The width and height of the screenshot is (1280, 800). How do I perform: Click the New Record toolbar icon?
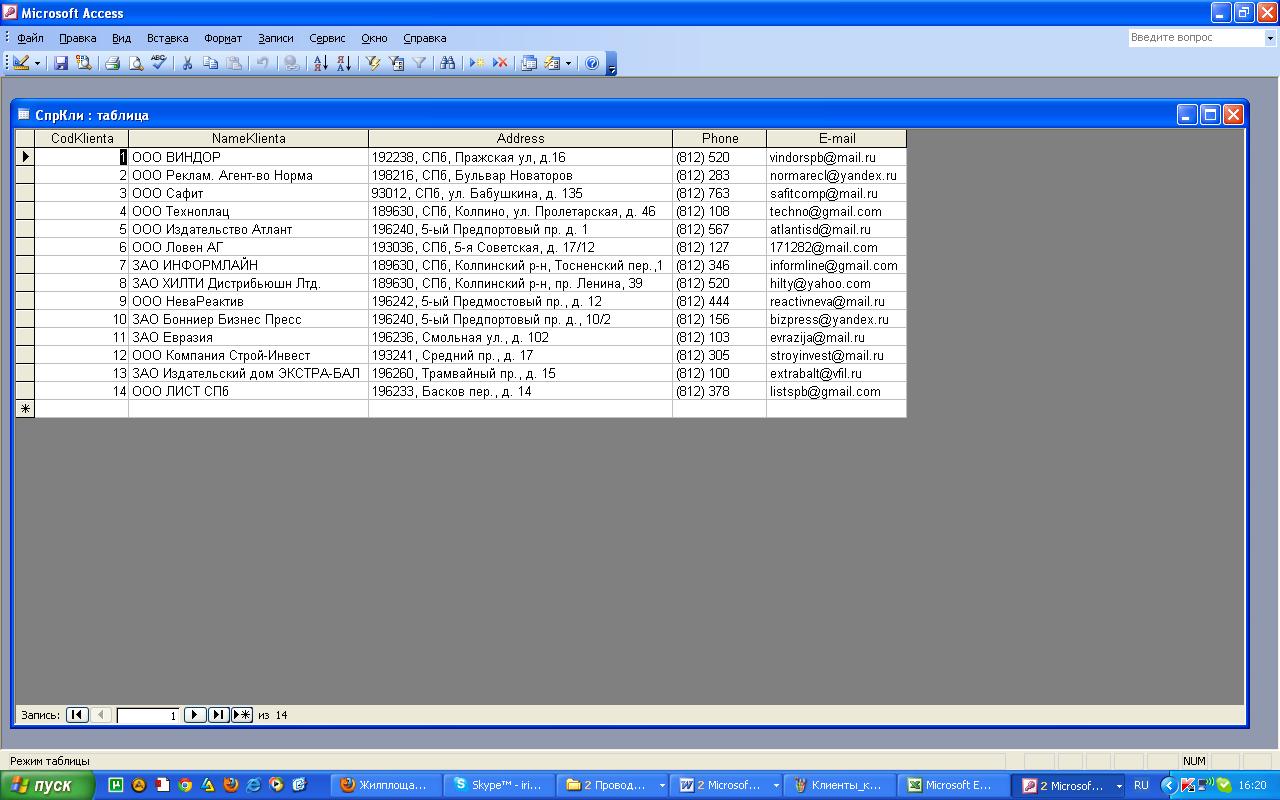click(477, 63)
